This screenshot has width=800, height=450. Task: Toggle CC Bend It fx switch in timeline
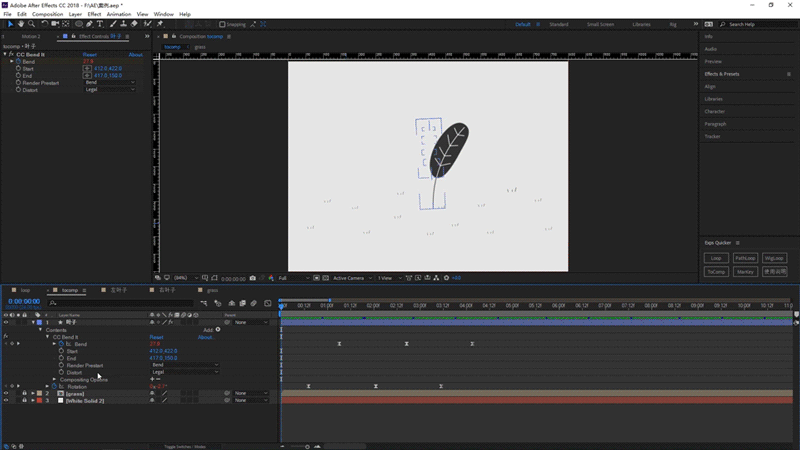coord(6,337)
